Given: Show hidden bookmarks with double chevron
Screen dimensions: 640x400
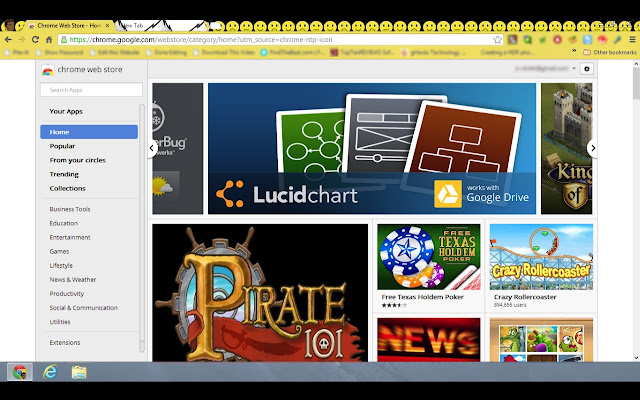Looking at the screenshot, I should coord(573,51).
